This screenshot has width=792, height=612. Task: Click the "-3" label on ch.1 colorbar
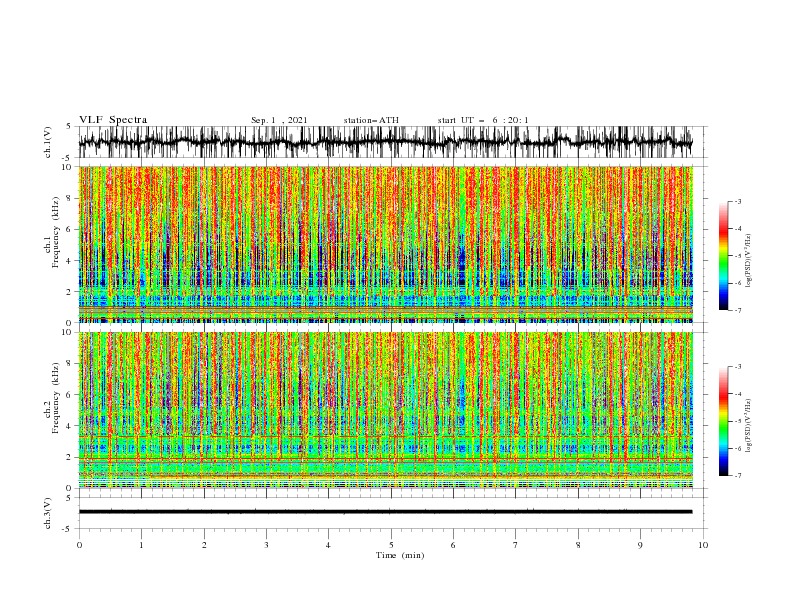737,201
